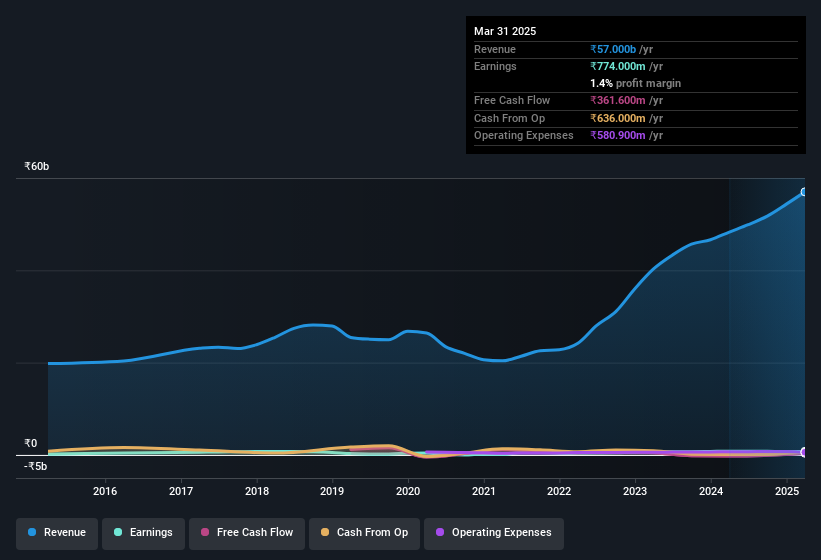
Task: Click the 2021 x-axis label
Action: pyautogui.click(x=484, y=491)
